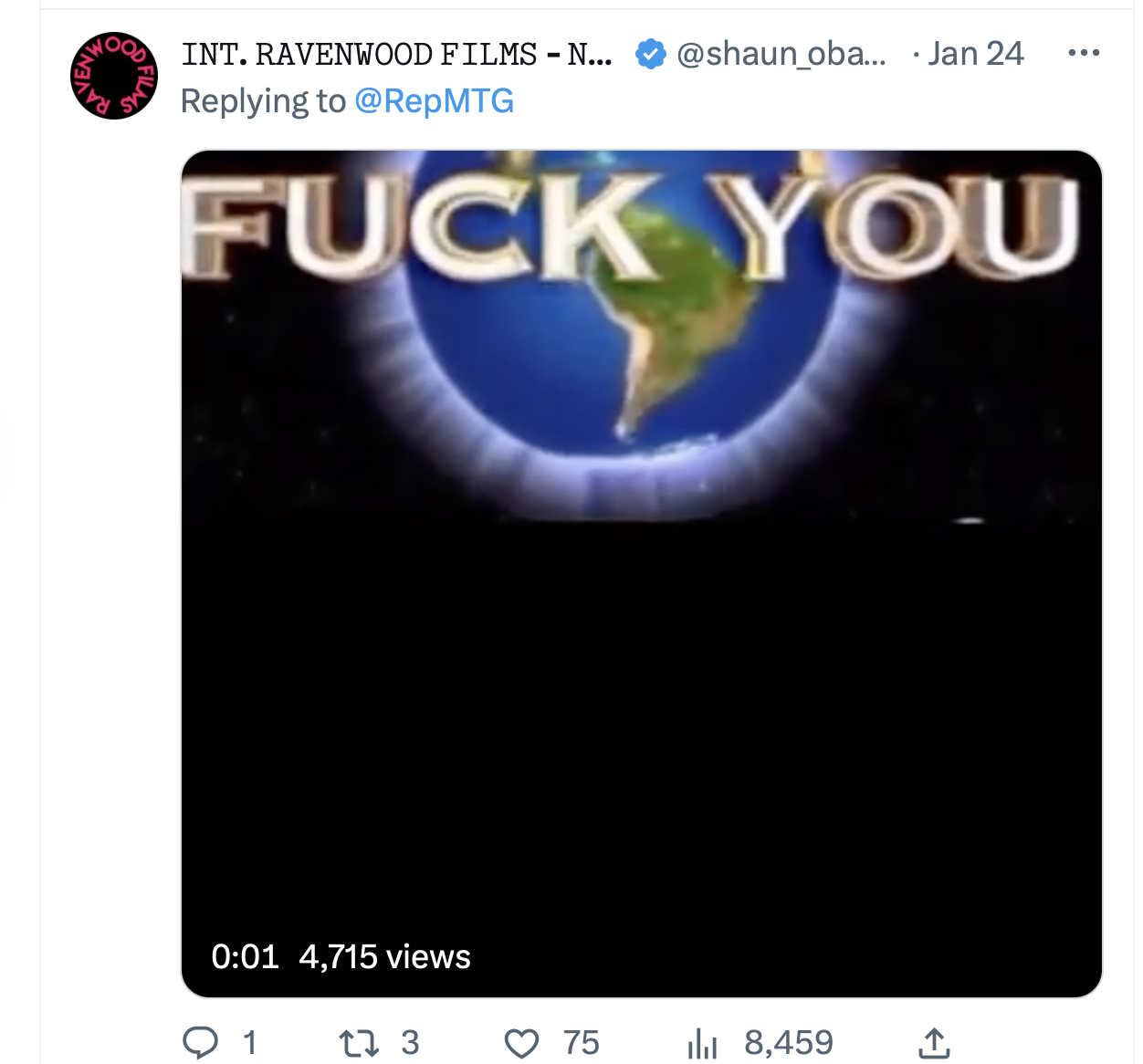This screenshot has width=1143, height=1064.
Task: Open the three-dot more options menu
Action: coord(1084,53)
